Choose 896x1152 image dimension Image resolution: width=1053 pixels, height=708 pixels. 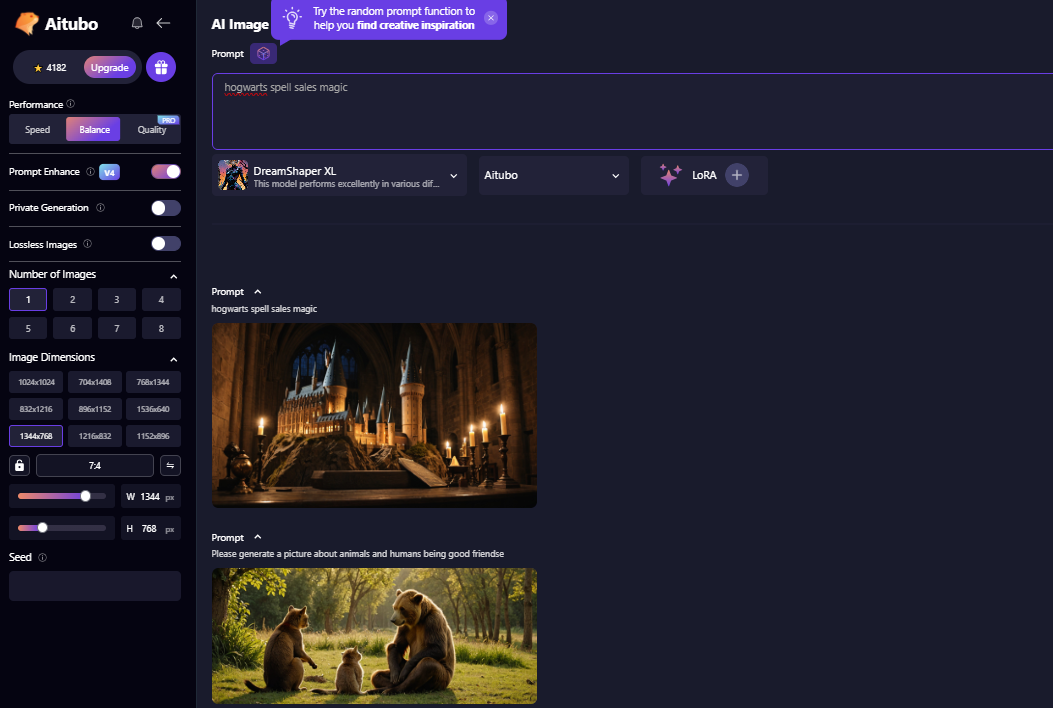95,409
